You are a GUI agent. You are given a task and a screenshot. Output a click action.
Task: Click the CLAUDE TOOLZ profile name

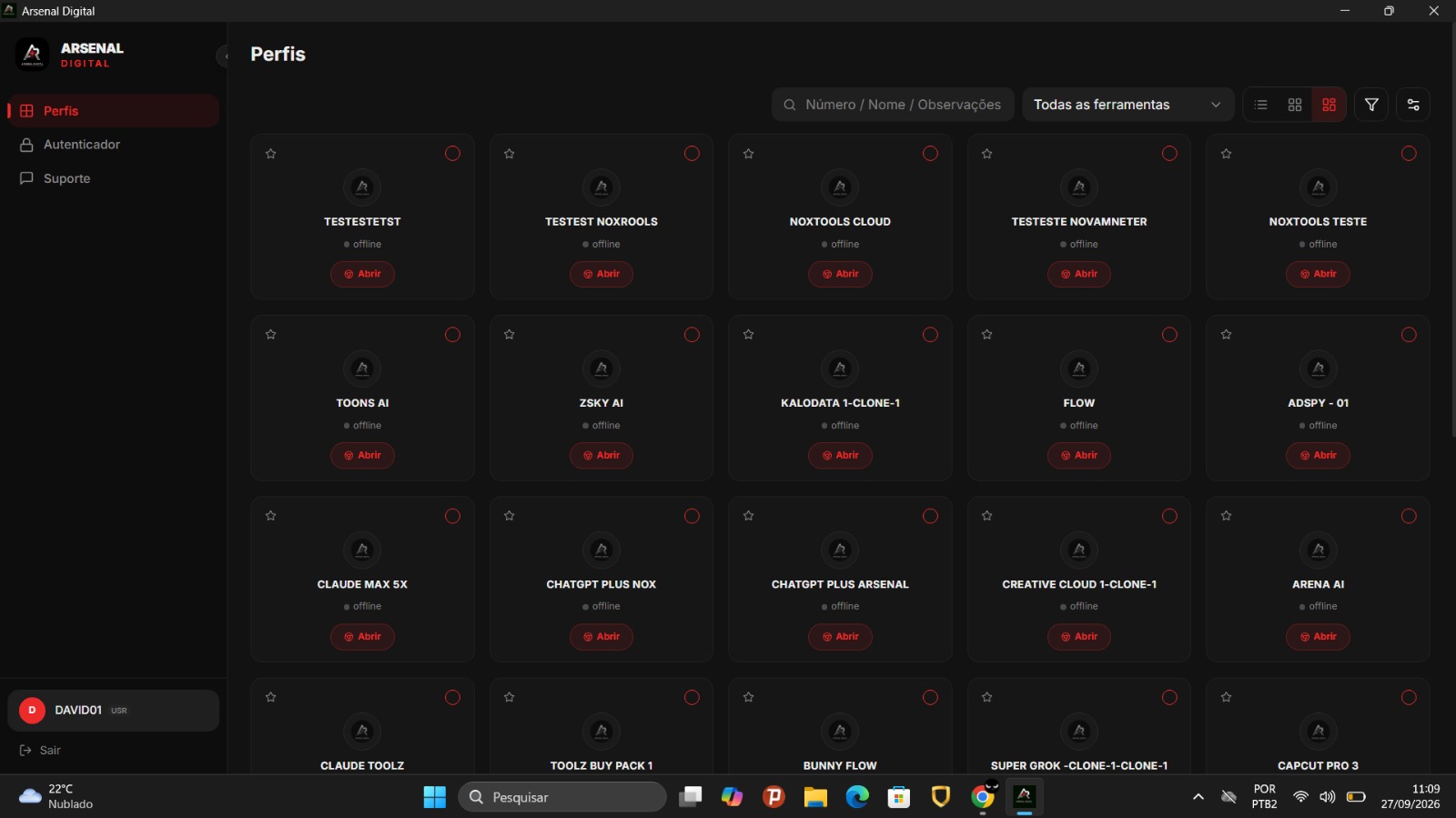click(362, 766)
